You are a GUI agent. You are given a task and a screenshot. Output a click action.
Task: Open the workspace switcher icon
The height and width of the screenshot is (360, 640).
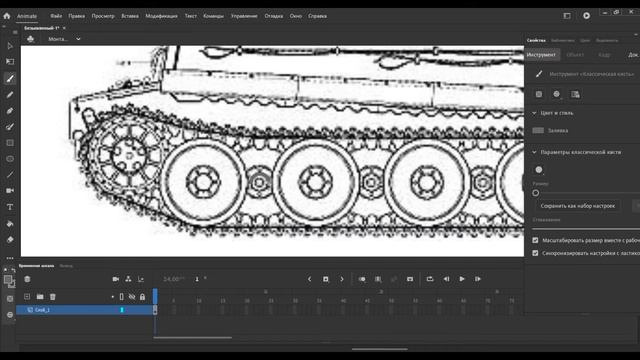[x=567, y=16]
